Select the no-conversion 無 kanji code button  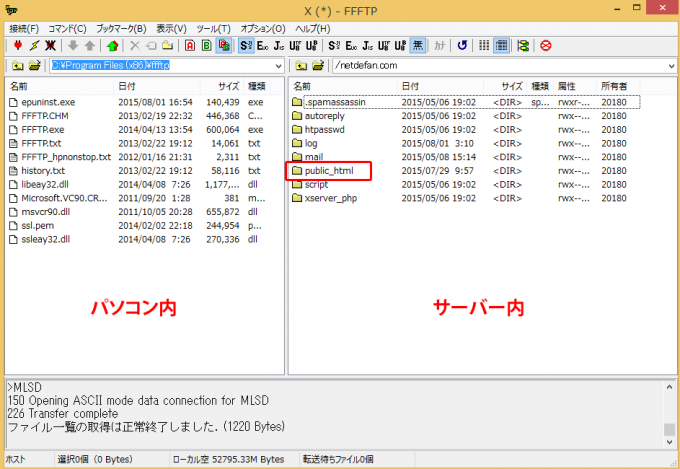click(x=418, y=45)
